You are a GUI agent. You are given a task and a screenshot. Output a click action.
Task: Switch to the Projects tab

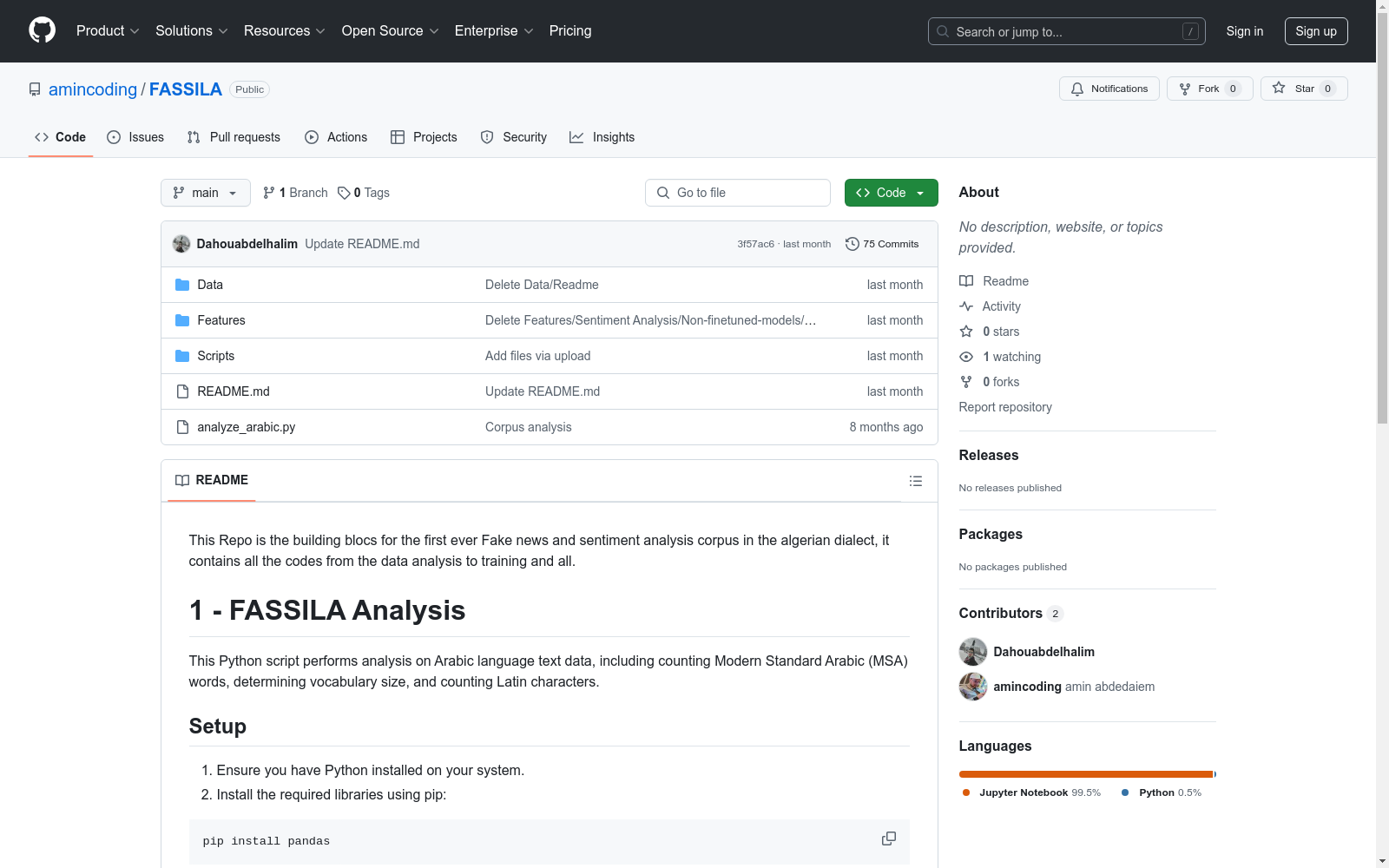(424, 137)
